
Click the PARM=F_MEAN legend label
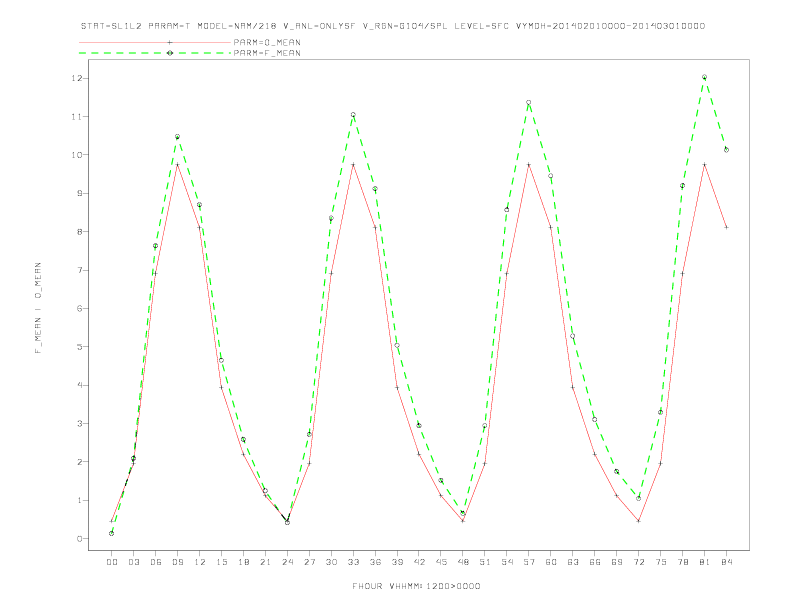267,53
